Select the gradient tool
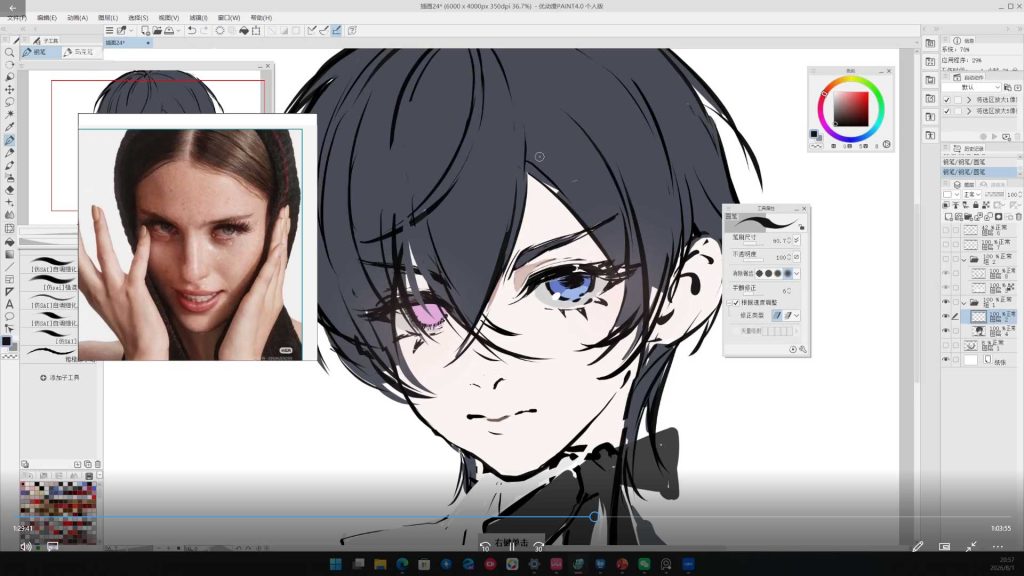 click(9, 254)
